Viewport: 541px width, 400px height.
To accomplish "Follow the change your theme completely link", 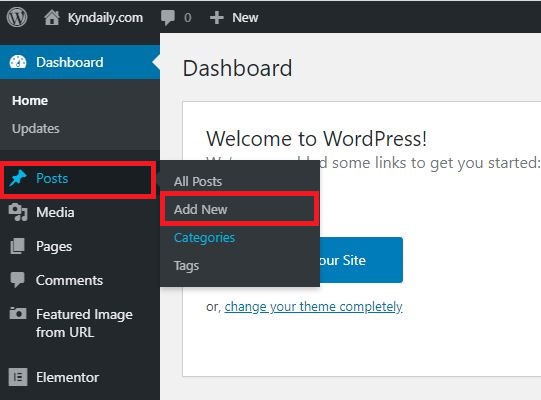I will coord(313,306).
